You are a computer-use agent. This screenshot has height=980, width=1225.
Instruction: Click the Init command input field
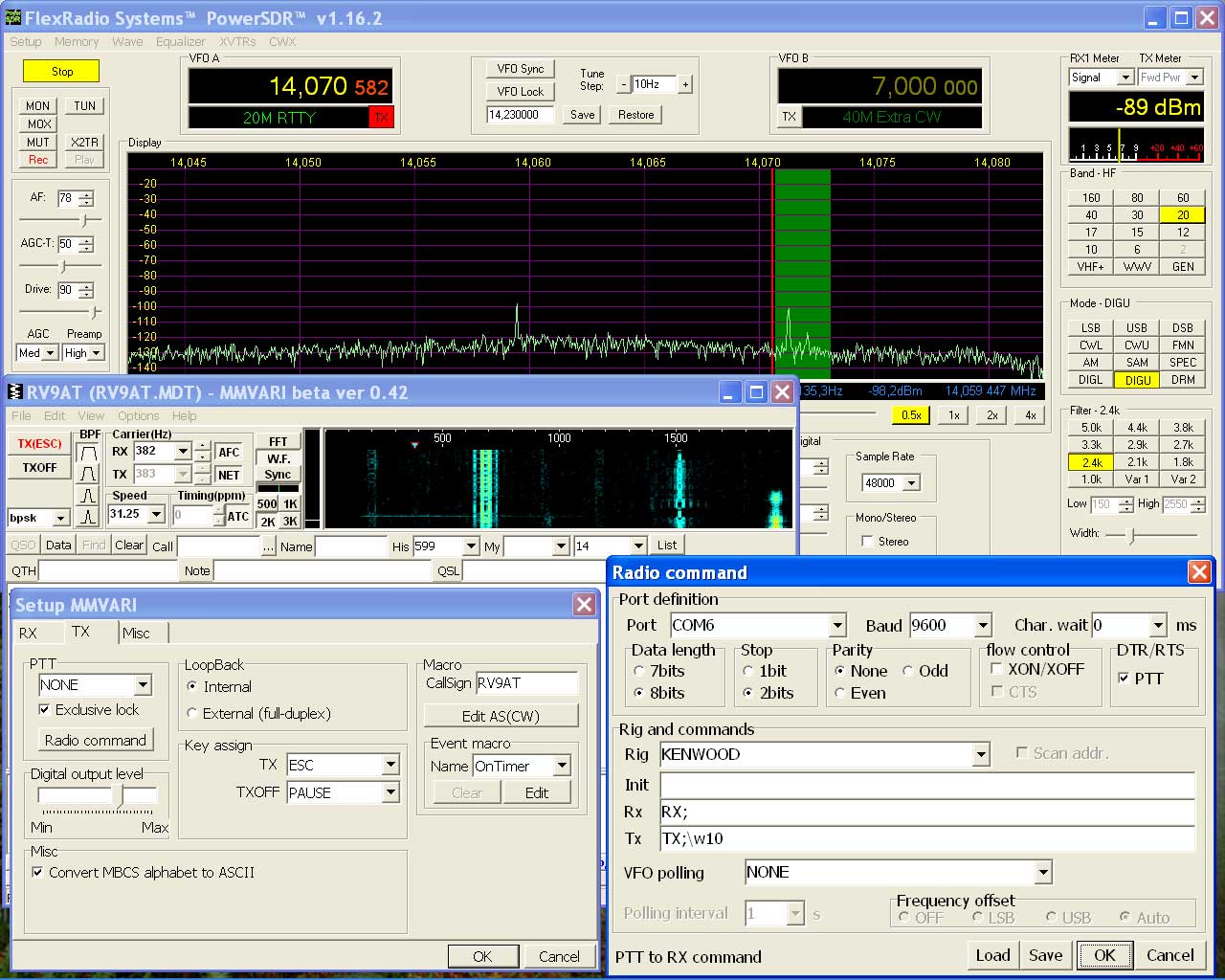(x=926, y=786)
